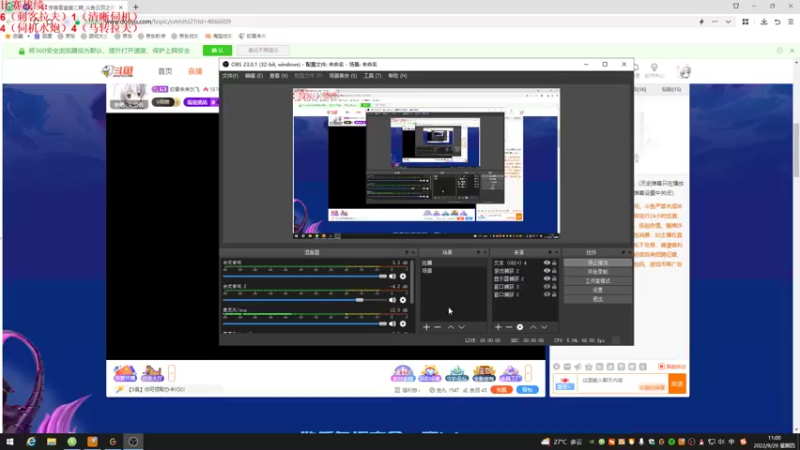Image resolution: width=800 pixels, height=450 pixels.
Task: Move the selected scene down
Action: (x=462, y=327)
